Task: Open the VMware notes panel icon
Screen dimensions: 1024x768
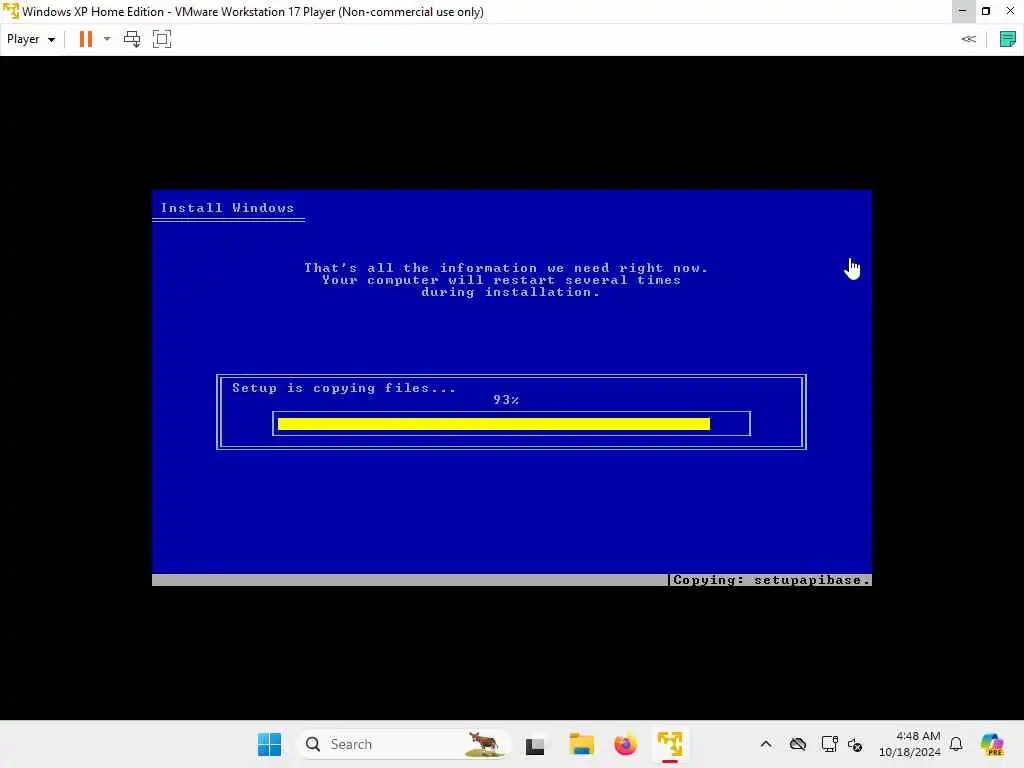Action: (1008, 39)
